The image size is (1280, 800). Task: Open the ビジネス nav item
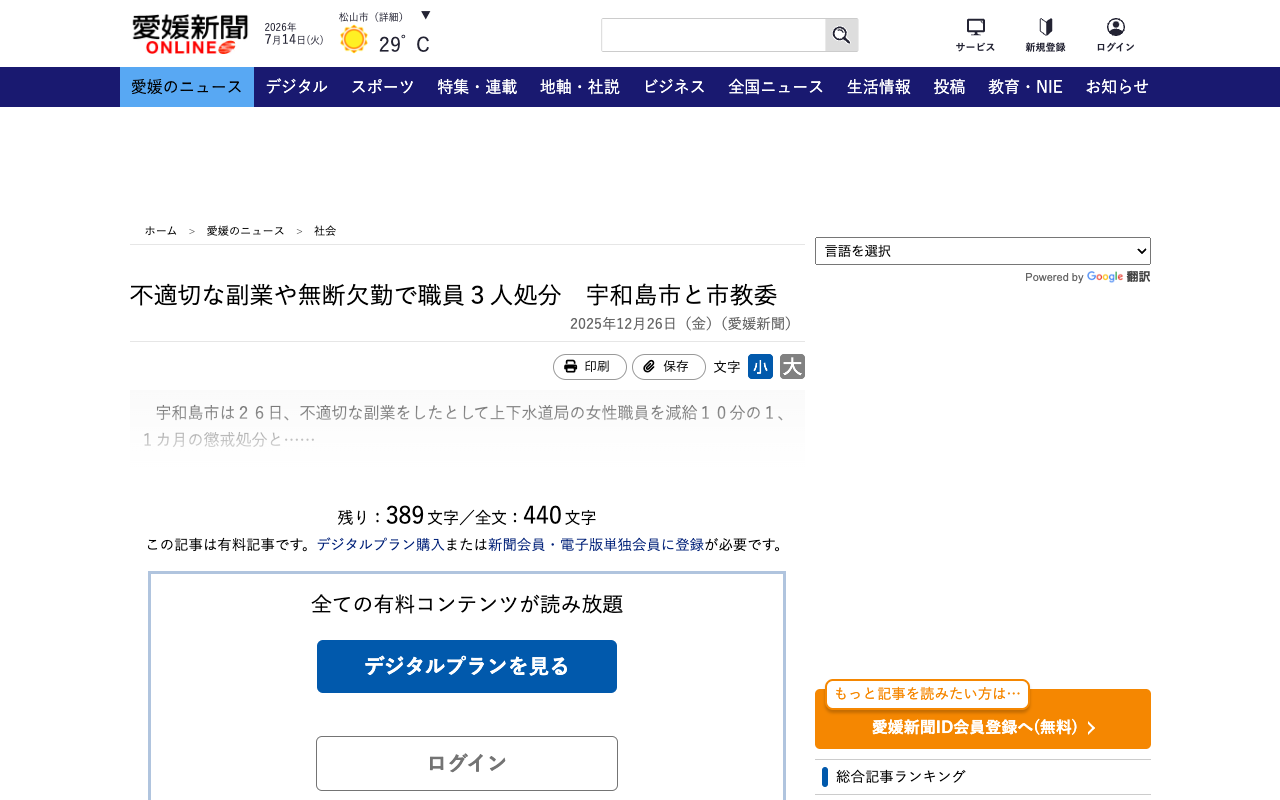(674, 87)
